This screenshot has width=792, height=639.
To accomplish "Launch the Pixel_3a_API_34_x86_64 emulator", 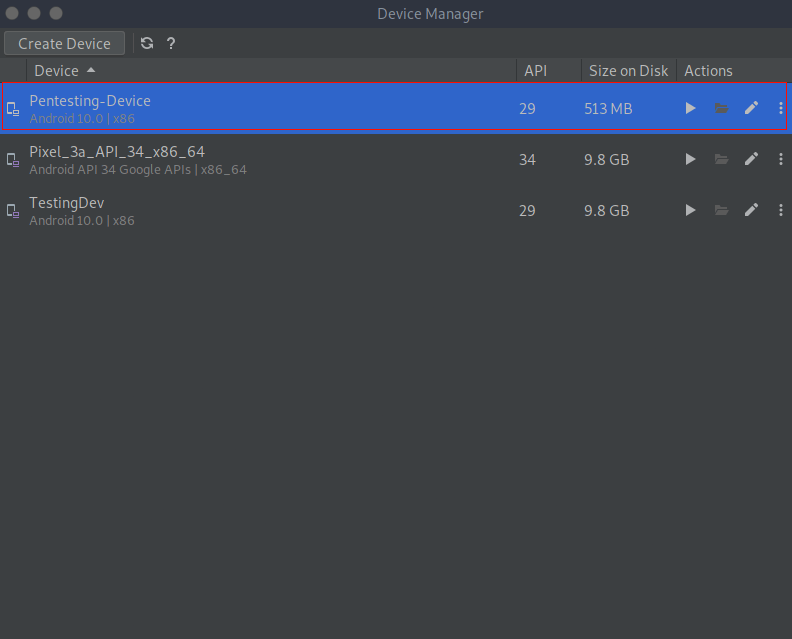I will [690, 159].
